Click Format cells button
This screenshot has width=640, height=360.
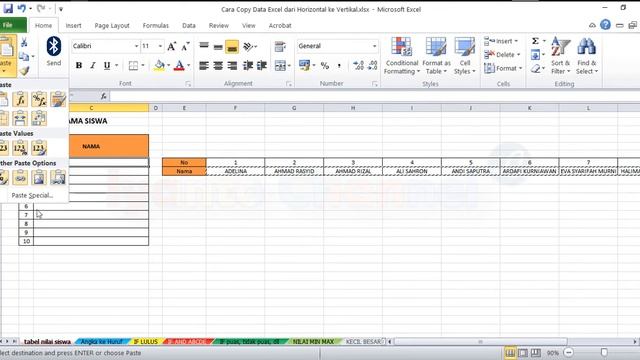coord(503,68)
